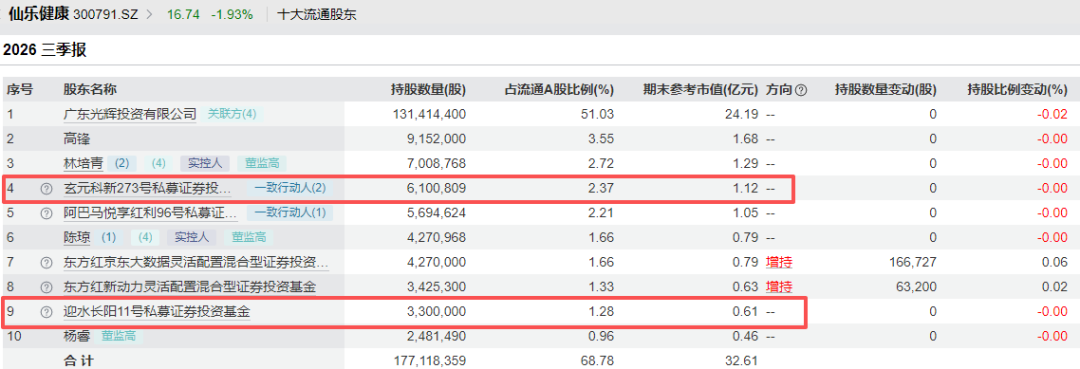Click the question icon in row 5
This screenshot has height=369, width=1080.
click(x=46, y=213)
